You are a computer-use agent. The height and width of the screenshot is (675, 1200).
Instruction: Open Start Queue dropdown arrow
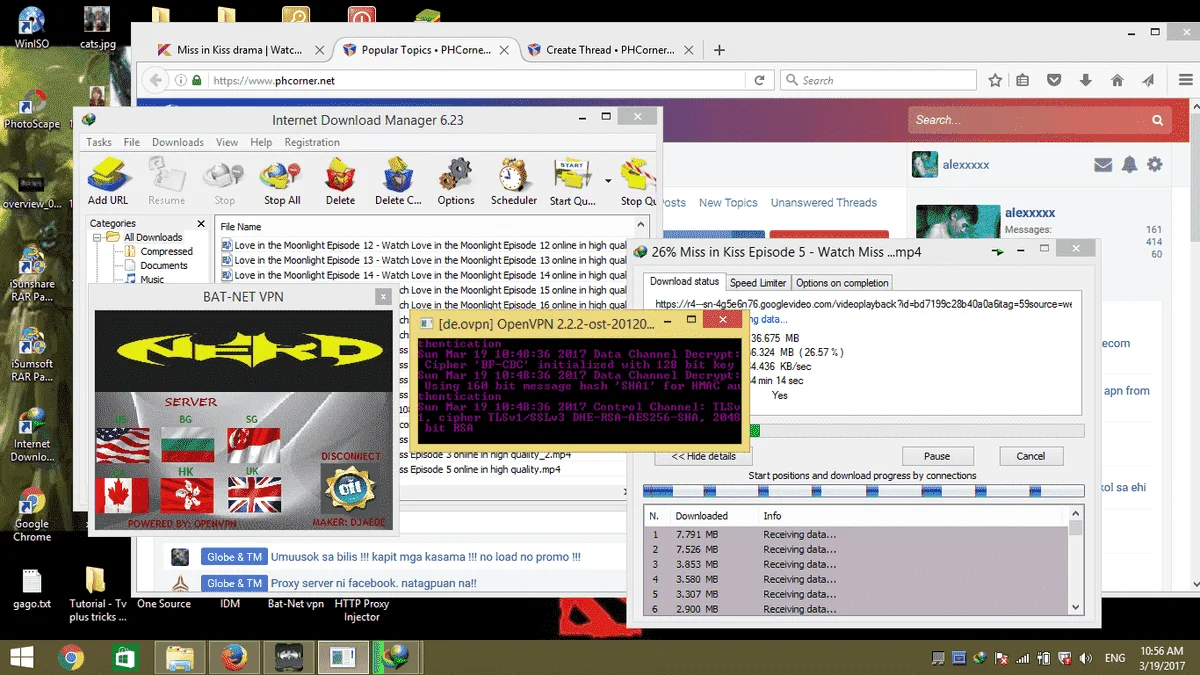(607, 181)
